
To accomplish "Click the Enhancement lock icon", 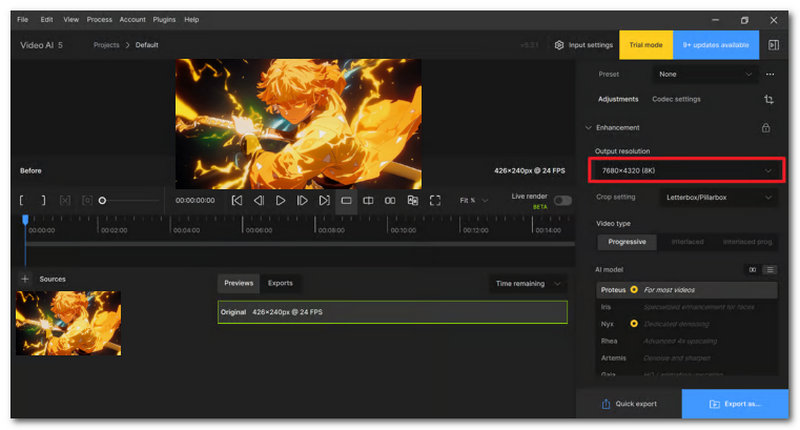I will pos(766,128).
